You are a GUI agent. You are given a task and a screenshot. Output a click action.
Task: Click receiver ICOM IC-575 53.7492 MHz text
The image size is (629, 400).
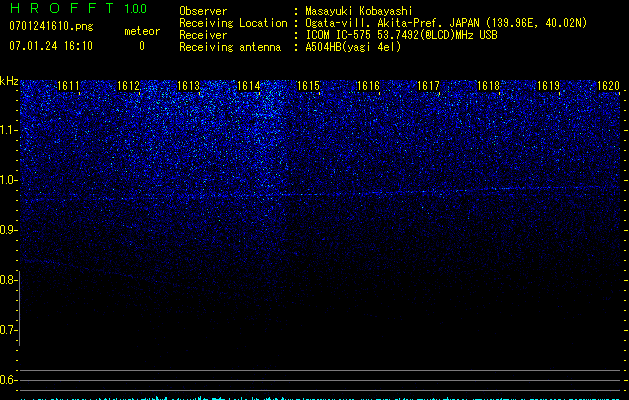[401, 35]
